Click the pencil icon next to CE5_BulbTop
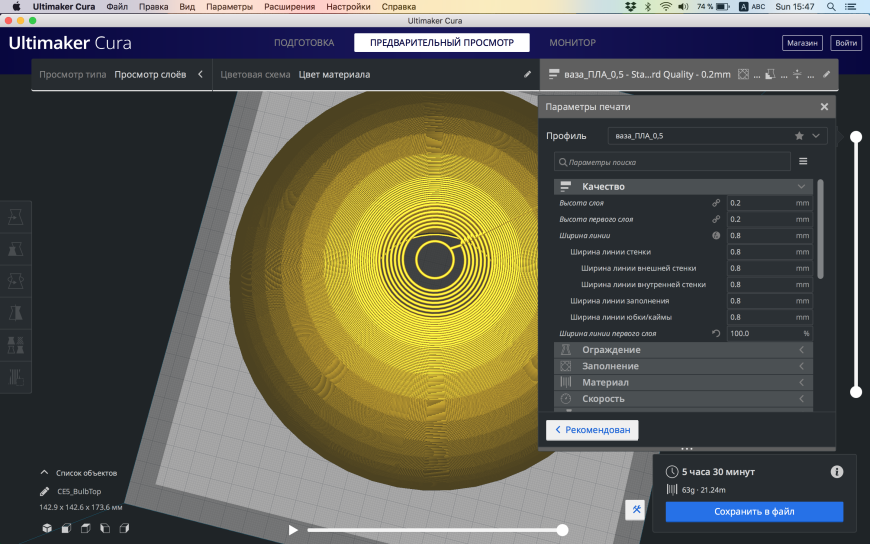Viewport: 870px width, 544px height. point(44,491)
